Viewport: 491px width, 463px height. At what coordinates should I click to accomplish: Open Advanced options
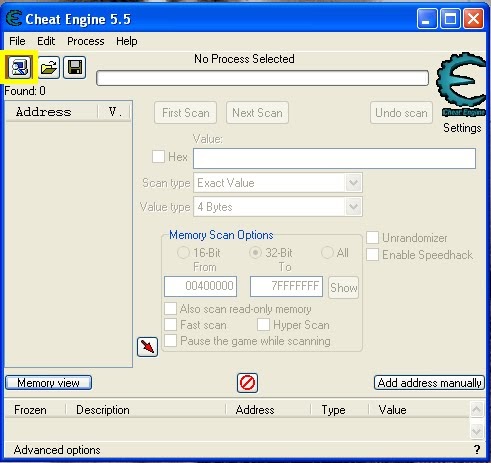pos(57,450)
